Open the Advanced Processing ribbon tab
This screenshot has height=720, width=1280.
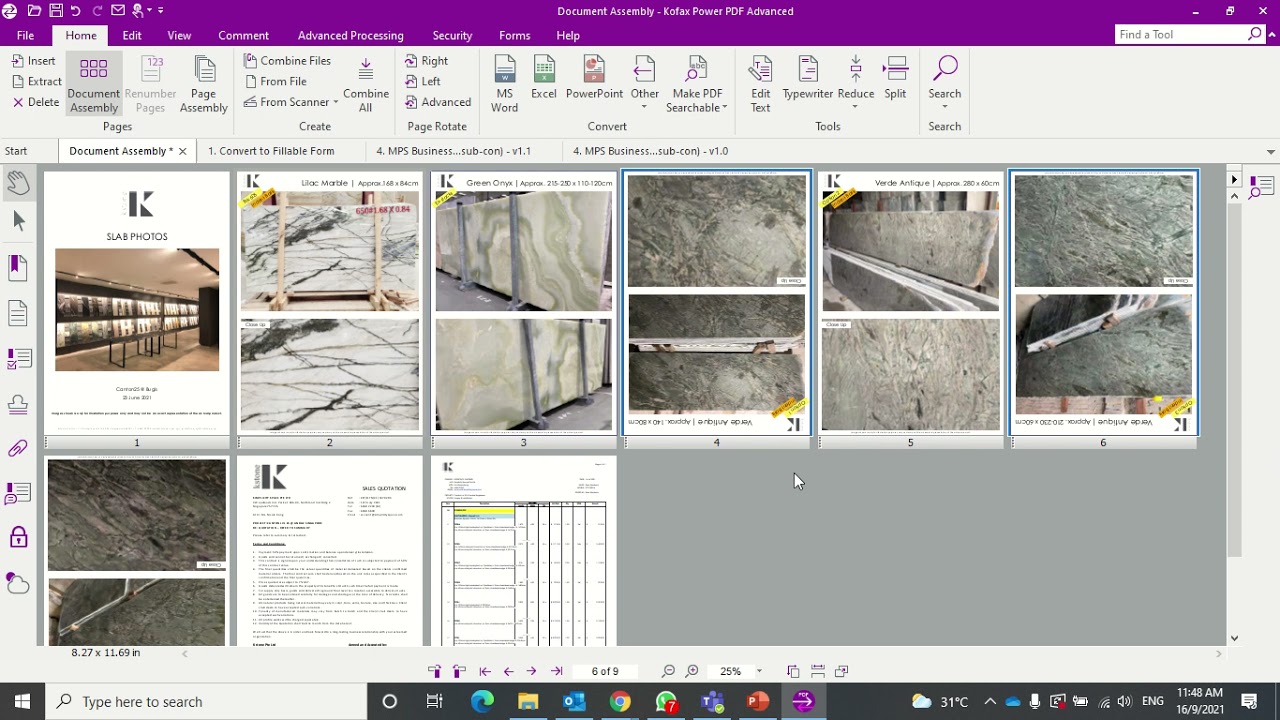click(350, 35)
